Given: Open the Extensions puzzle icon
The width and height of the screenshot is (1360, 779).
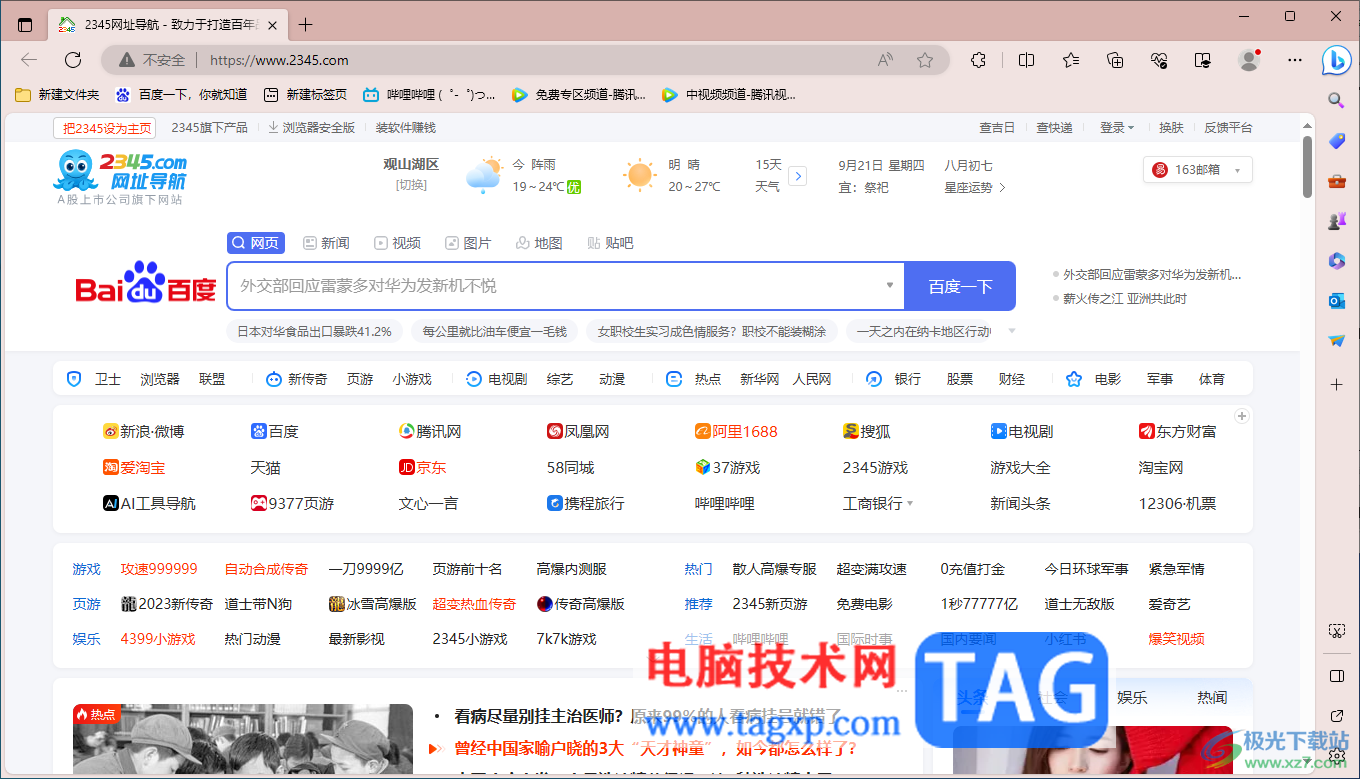Looking at the screenshot, I should [x=979, y=60].
